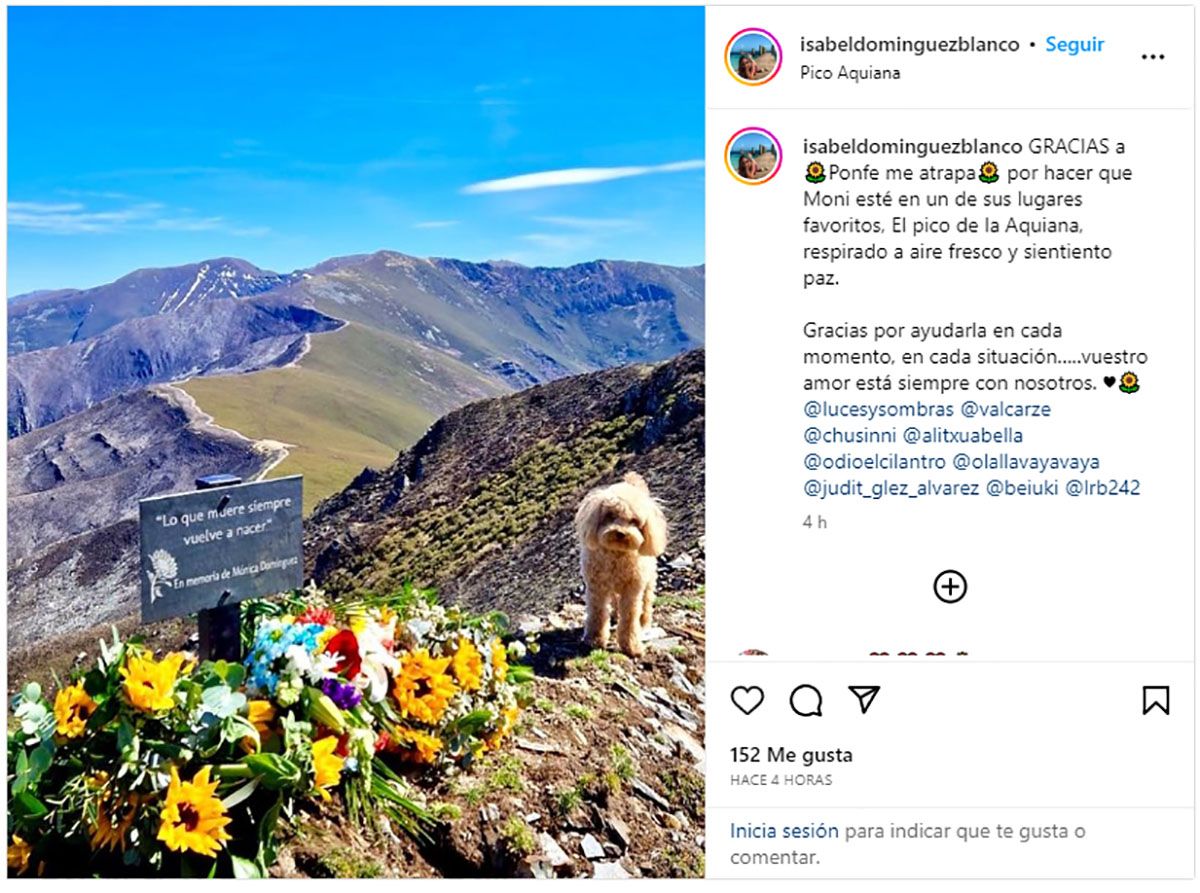
Task: Click the mountain memorial photo
Action: (x=356, y=442)
